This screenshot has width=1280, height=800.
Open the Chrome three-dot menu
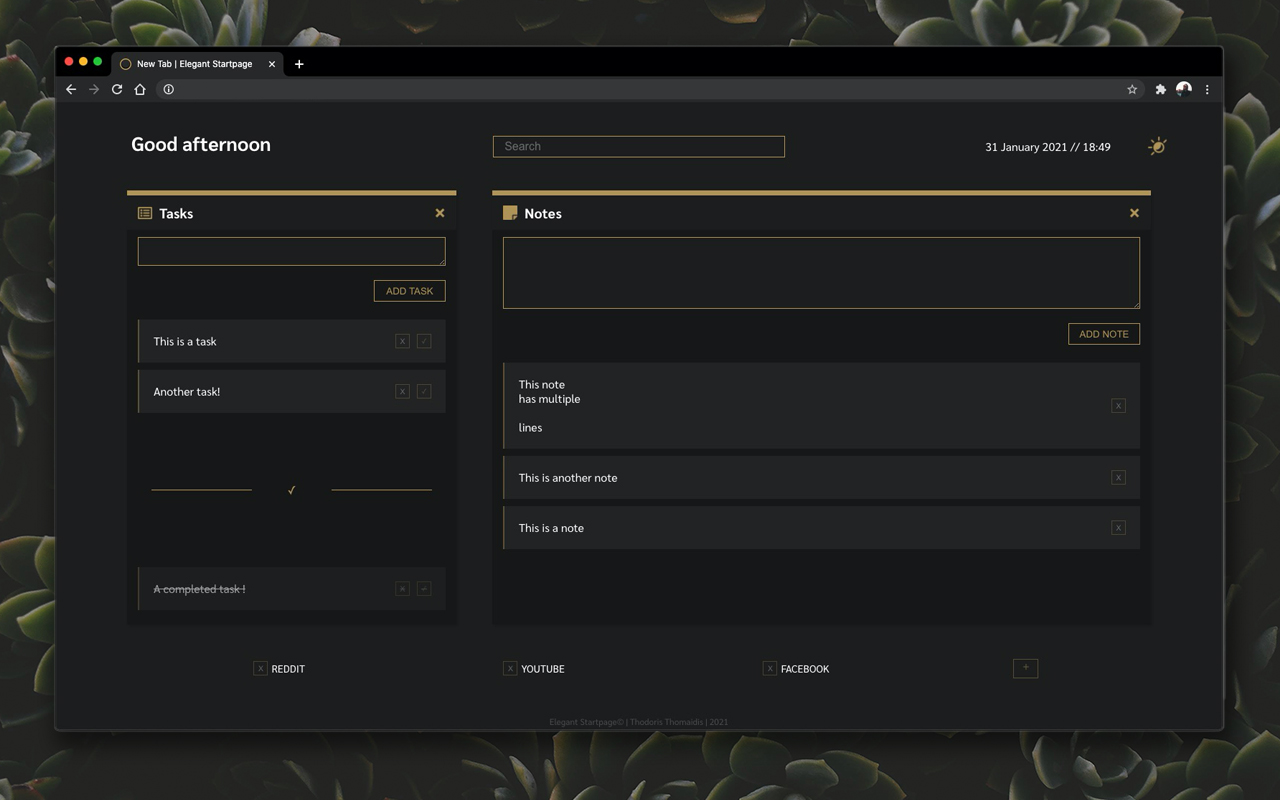(1207, 89)
